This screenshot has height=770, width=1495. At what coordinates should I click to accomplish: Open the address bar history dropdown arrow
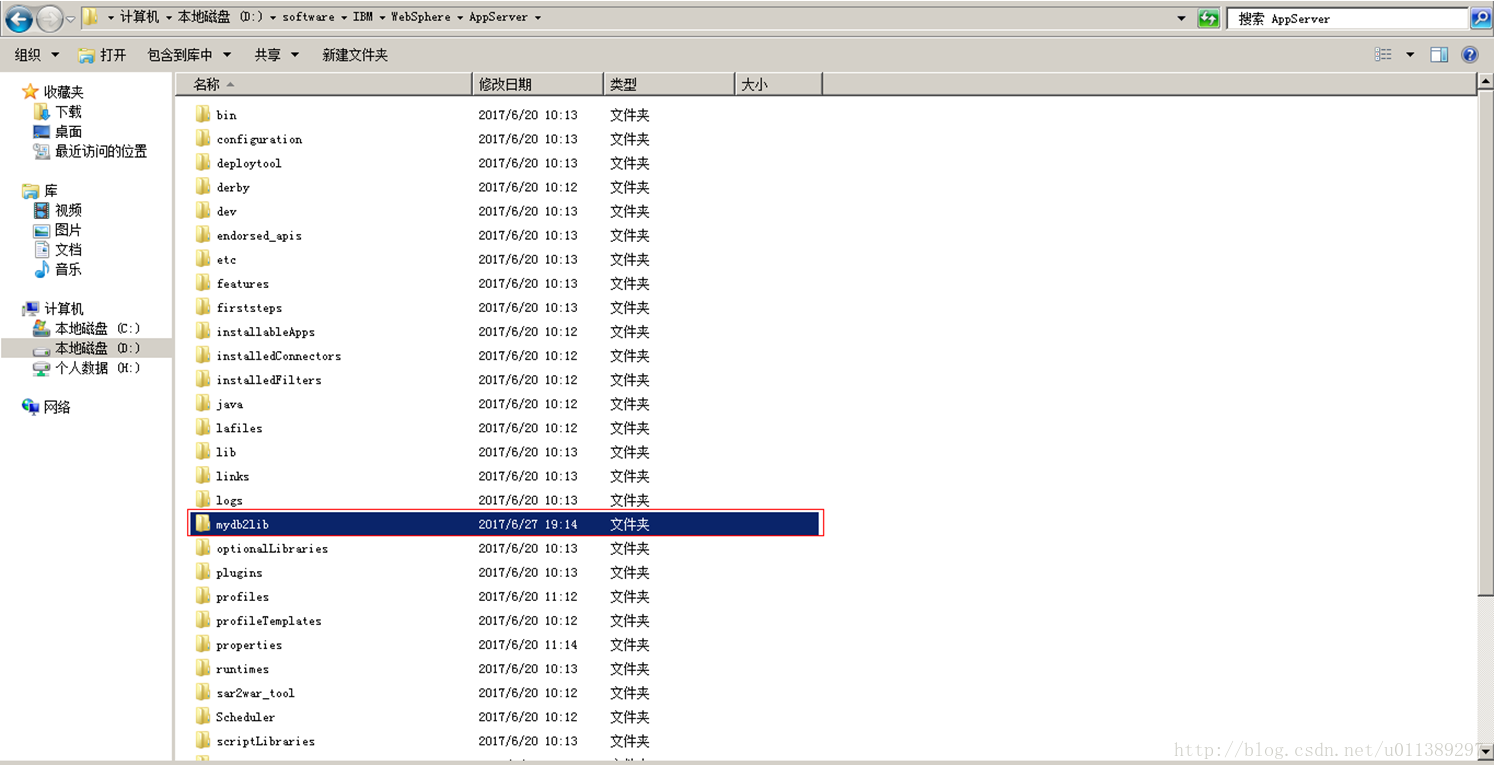tap(1181, 18)
